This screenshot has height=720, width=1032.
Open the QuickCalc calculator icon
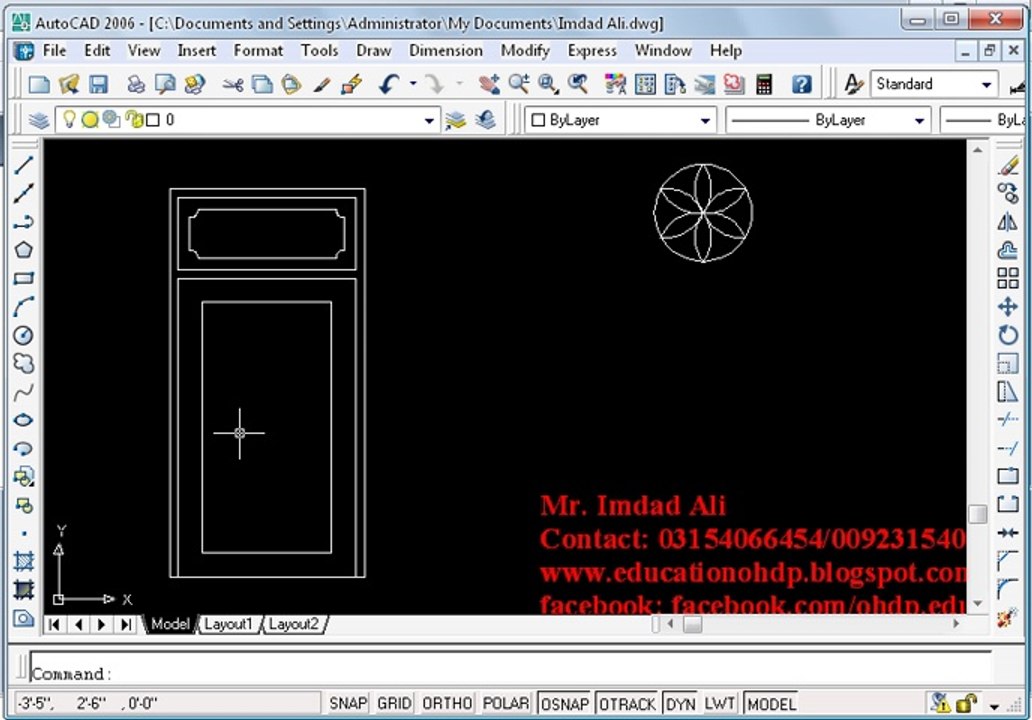(764, 84)
